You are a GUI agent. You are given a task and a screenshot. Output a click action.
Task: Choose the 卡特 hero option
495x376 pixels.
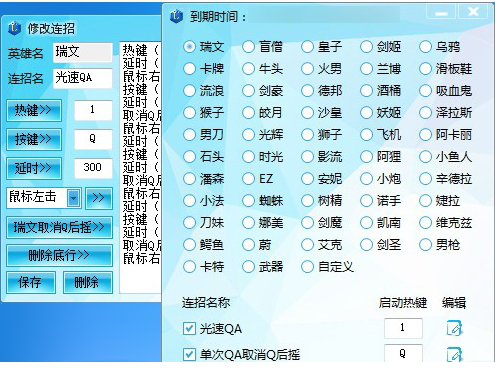pyautogui.click(x=189, y=267)
